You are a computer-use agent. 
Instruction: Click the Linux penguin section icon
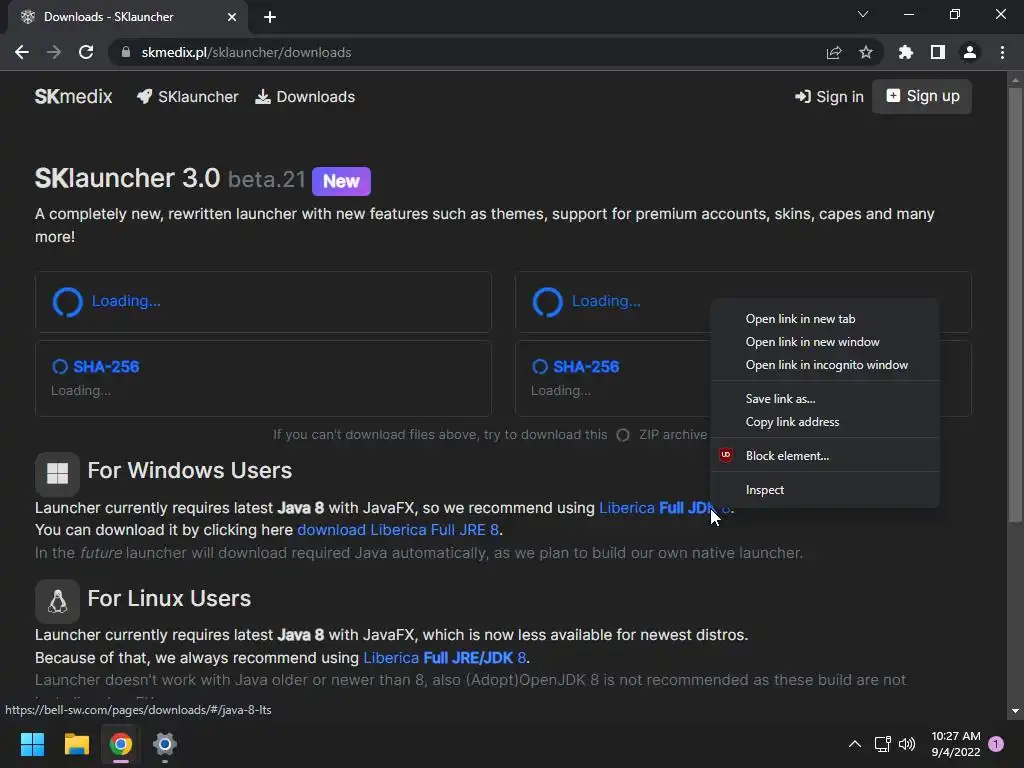[57, 601]
